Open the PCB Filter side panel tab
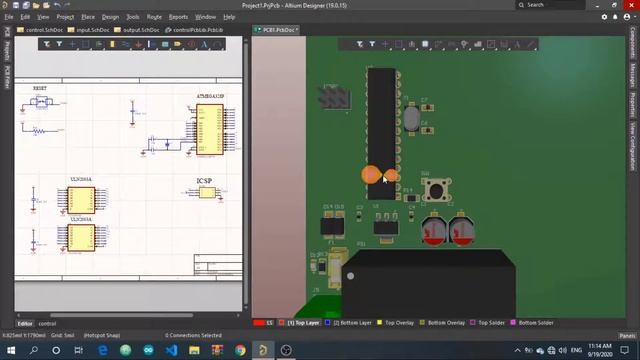The image size is (640, 360). (x=7, y=76)
